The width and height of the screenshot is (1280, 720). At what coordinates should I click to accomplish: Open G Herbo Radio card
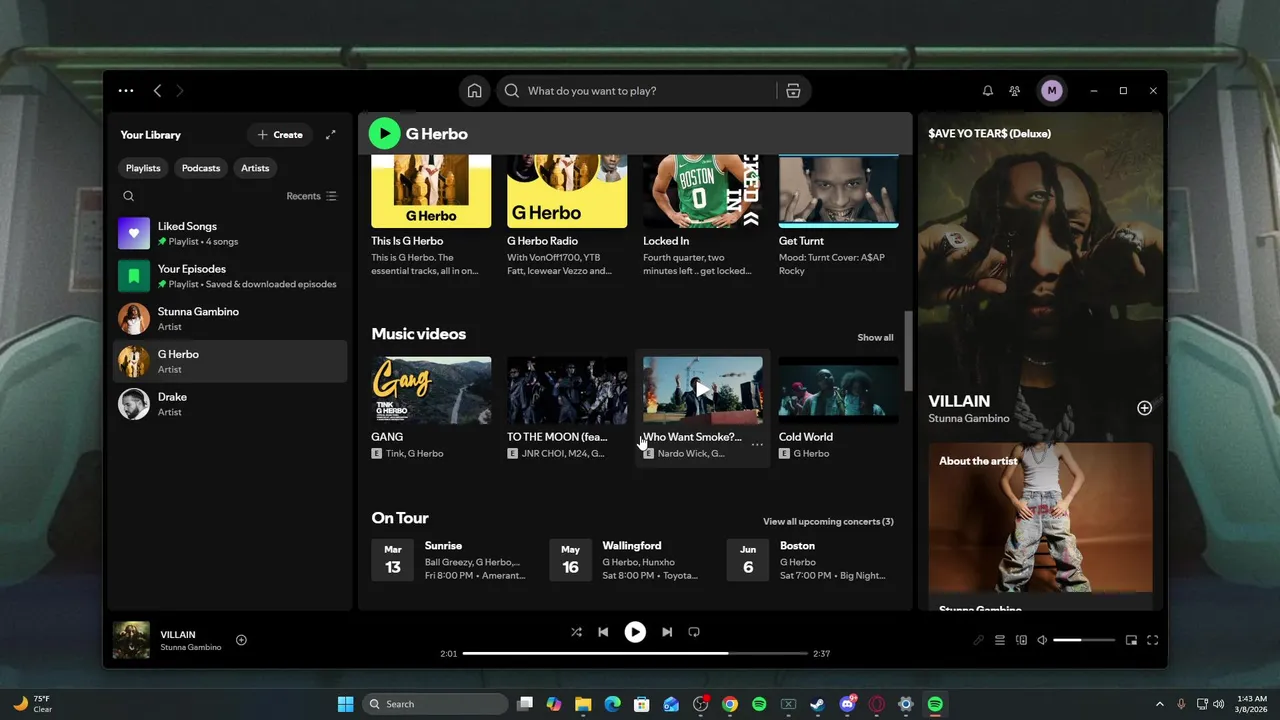[567, 218]
